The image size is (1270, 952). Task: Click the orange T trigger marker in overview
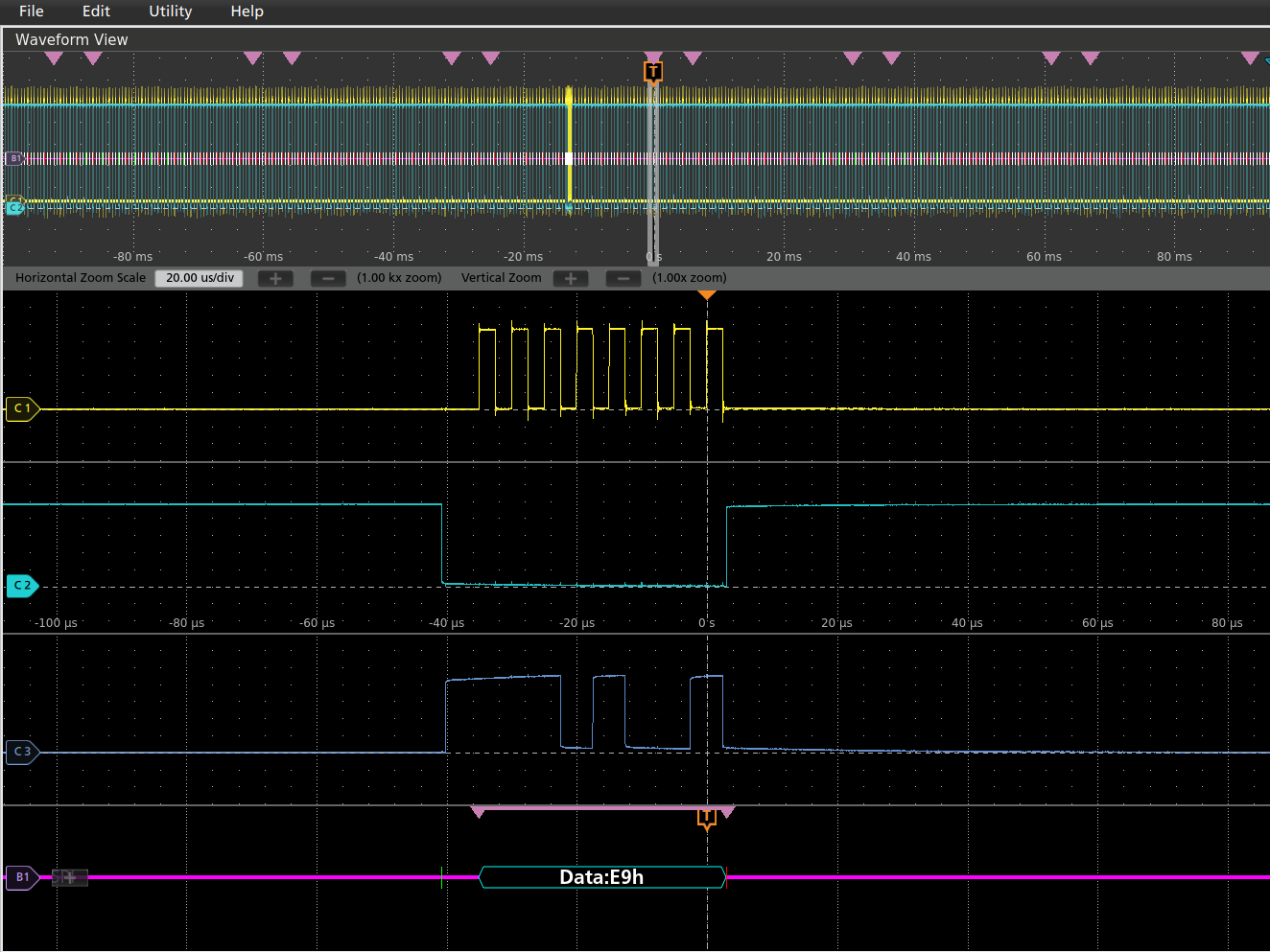653,72
